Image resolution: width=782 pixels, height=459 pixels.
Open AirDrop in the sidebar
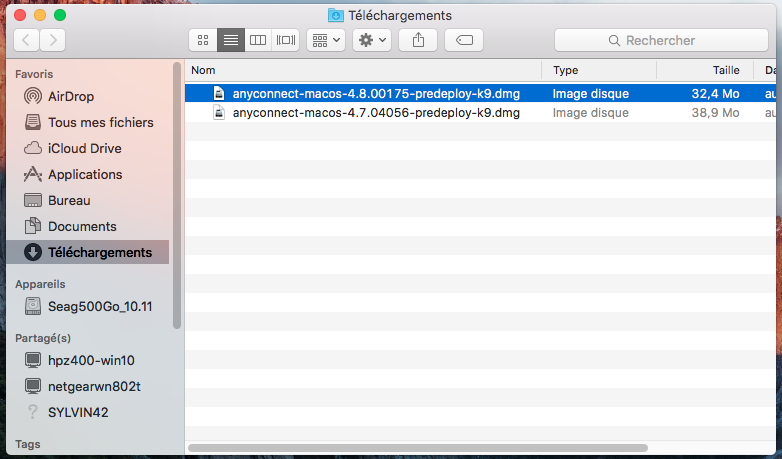(70, 96)
